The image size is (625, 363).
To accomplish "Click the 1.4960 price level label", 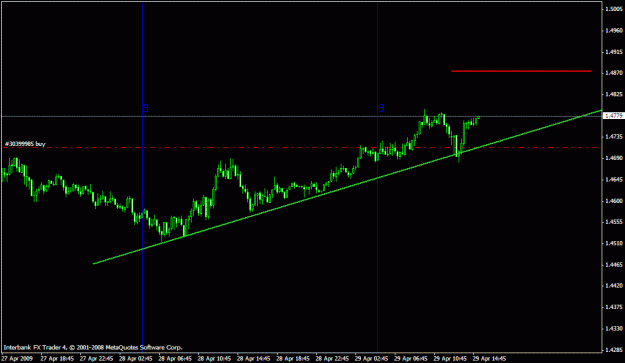I will click(613, 30).
